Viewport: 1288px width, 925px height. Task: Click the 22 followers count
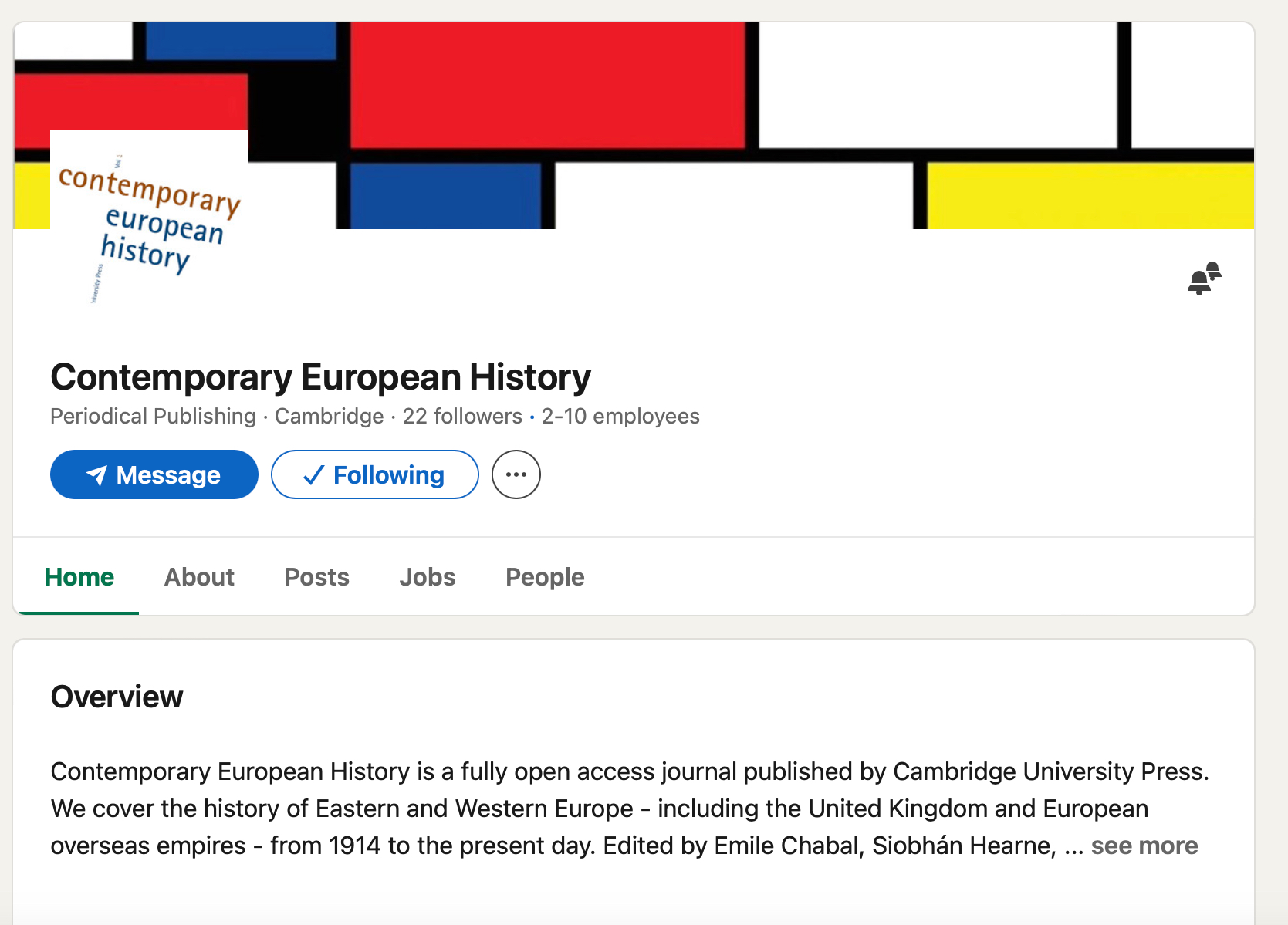pos(462,417)
